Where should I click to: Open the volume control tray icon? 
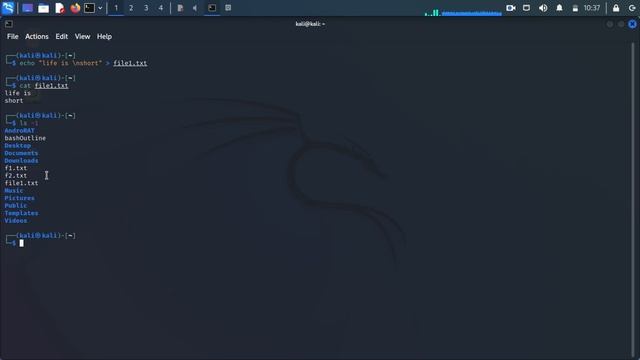[x=543, y=8]
